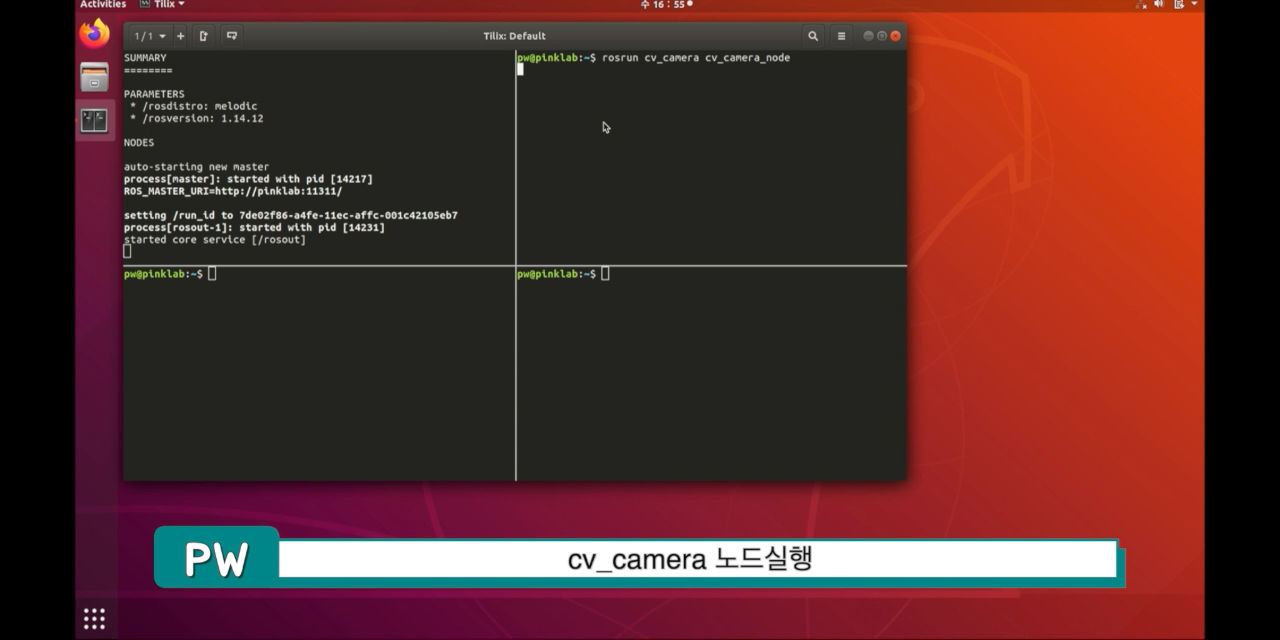
Task: Click the '/rosversion: 1.14.12' line
Action: tap(196, 118)
